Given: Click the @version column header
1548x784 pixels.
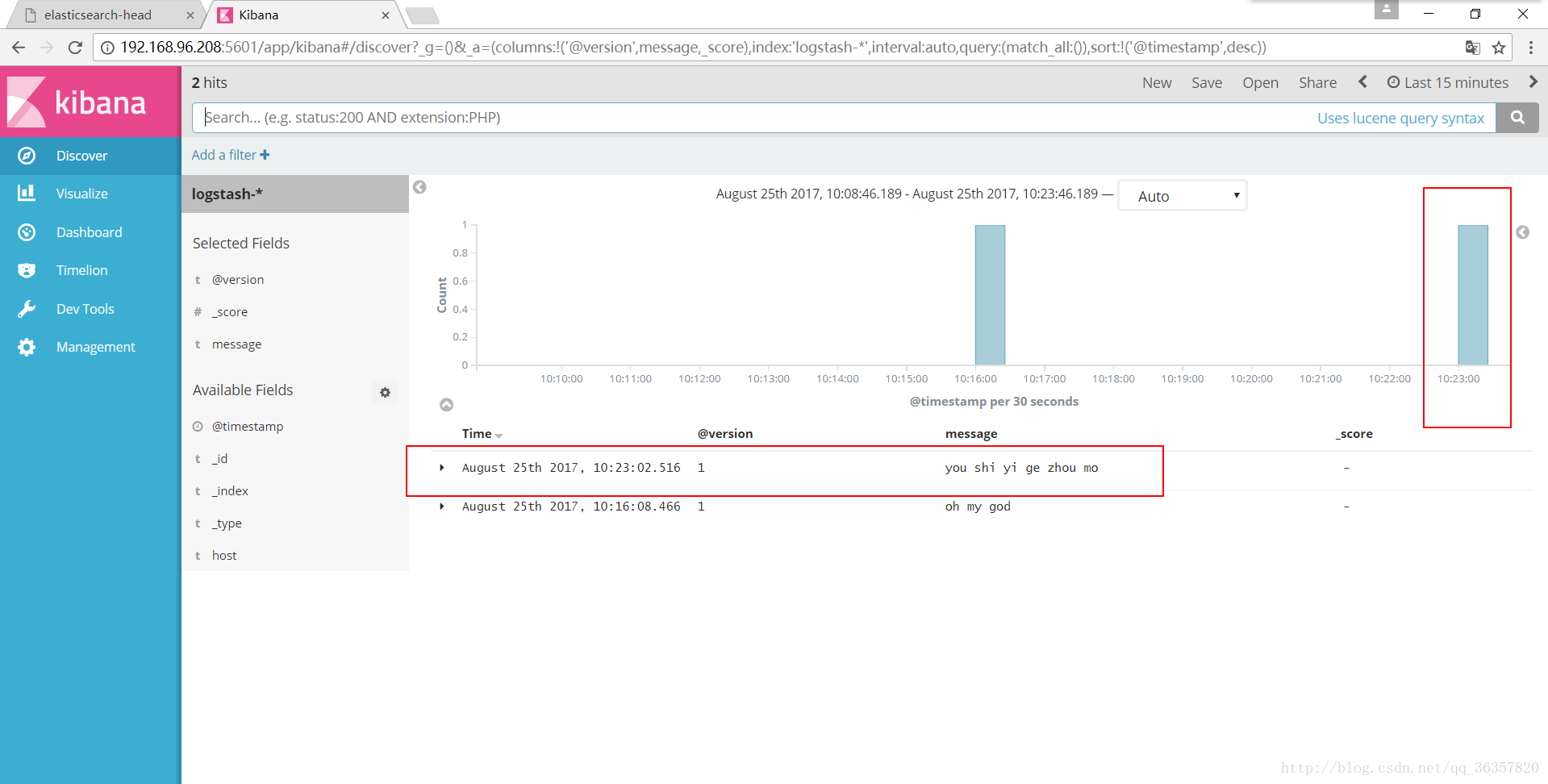Looking at the screenshot, I should coord(725,434).
